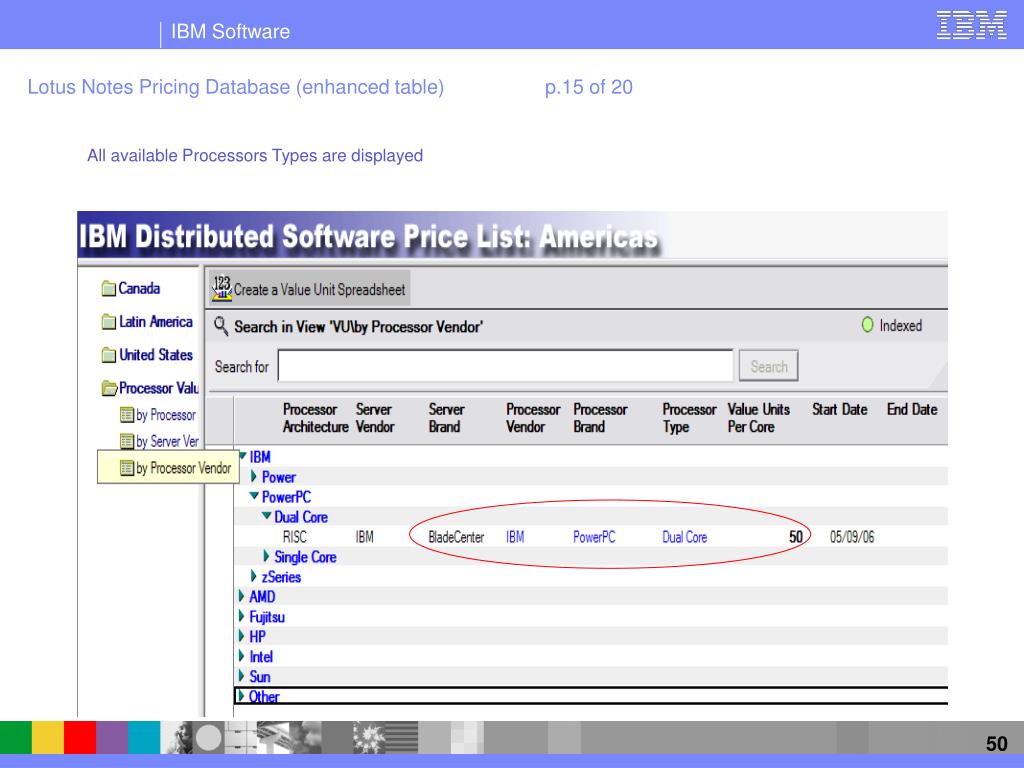Click the 'p.15 of 20' page indicator

click(x=588, y=87)
